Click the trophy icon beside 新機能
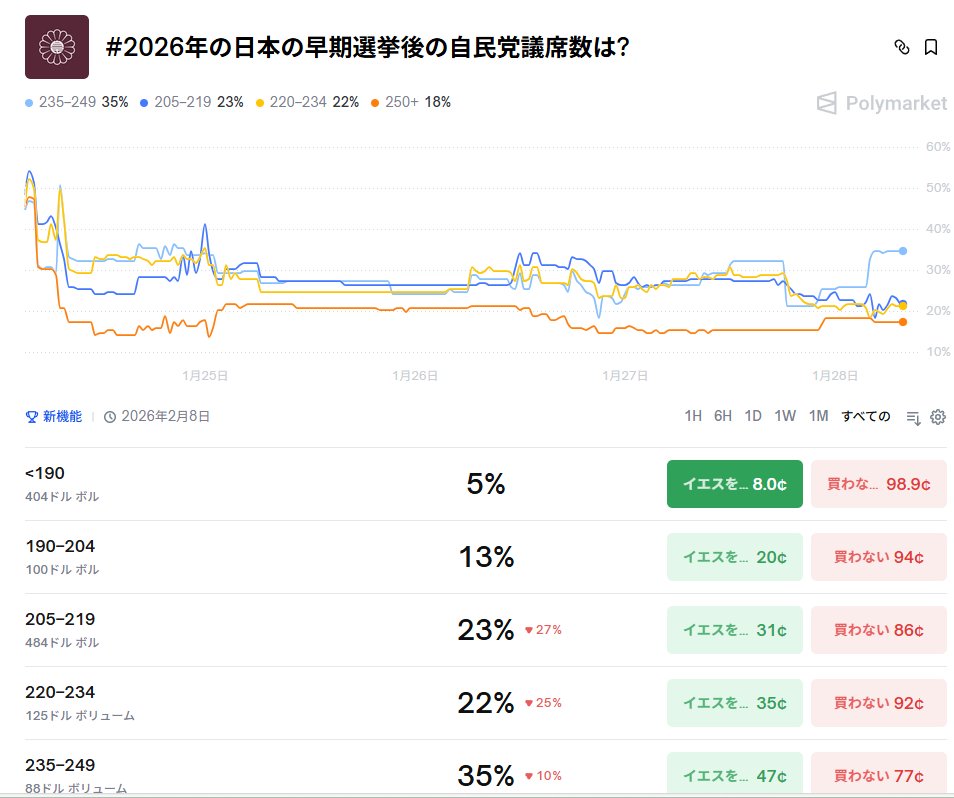This screenshot has width=954, height=798. [30, 417]
